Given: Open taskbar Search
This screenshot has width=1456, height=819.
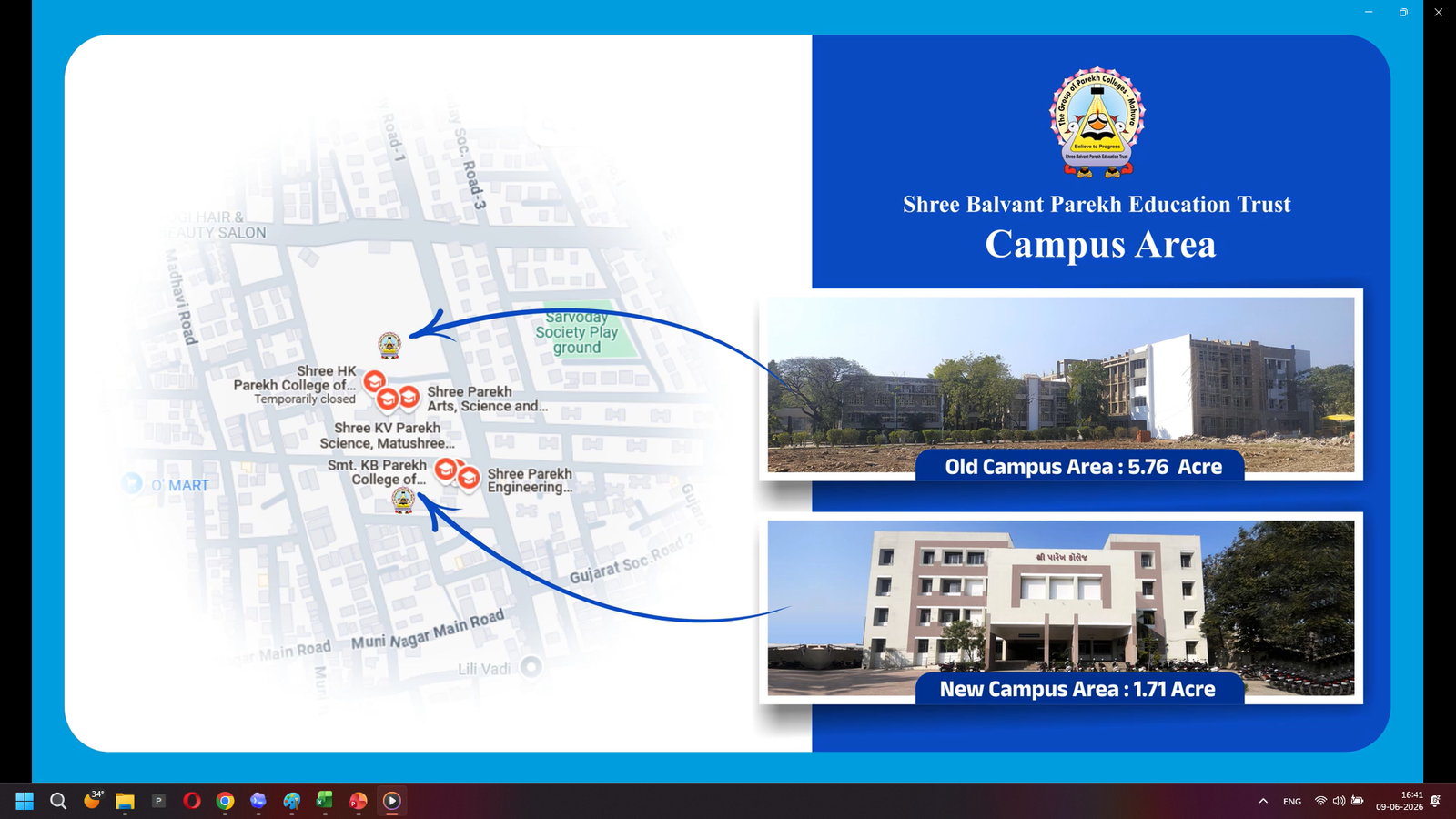Looking at the screenshot, I should tap(58, 801).
